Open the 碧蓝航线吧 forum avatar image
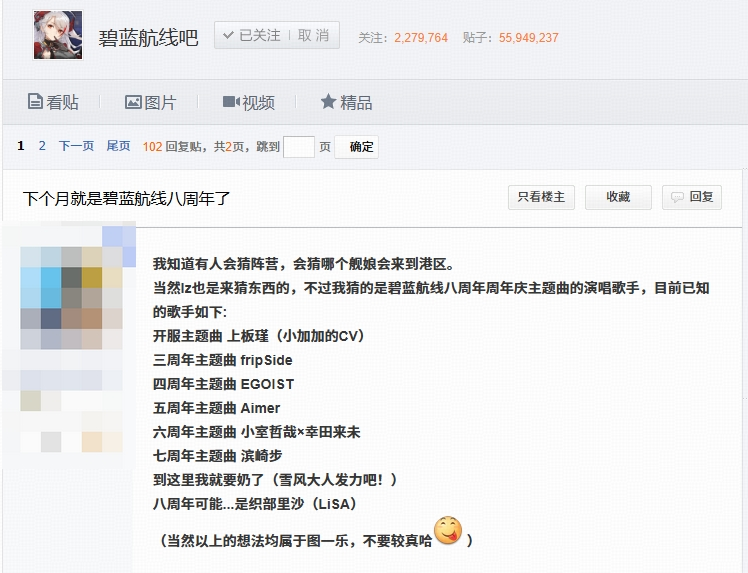 [x=58, y=35]
